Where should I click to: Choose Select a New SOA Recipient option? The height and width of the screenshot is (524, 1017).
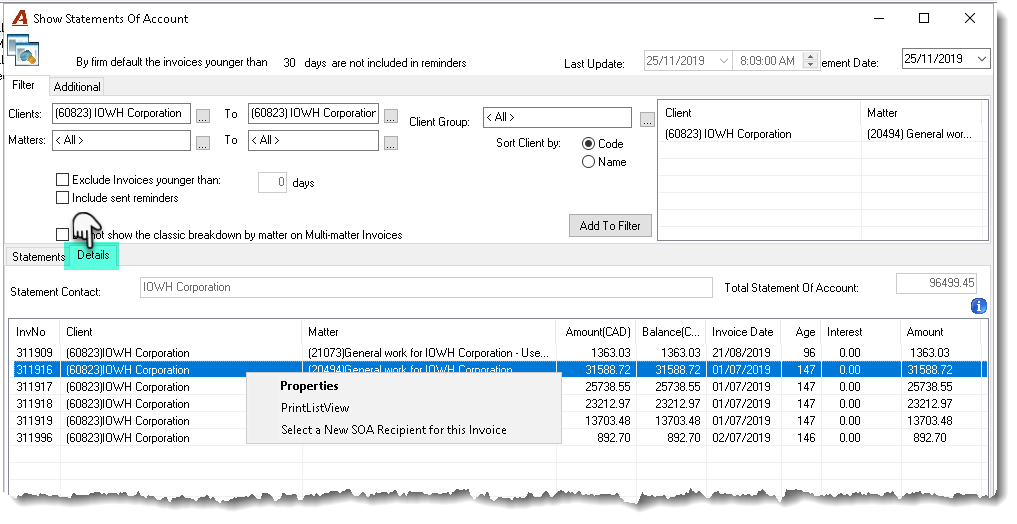coord(394,430)
